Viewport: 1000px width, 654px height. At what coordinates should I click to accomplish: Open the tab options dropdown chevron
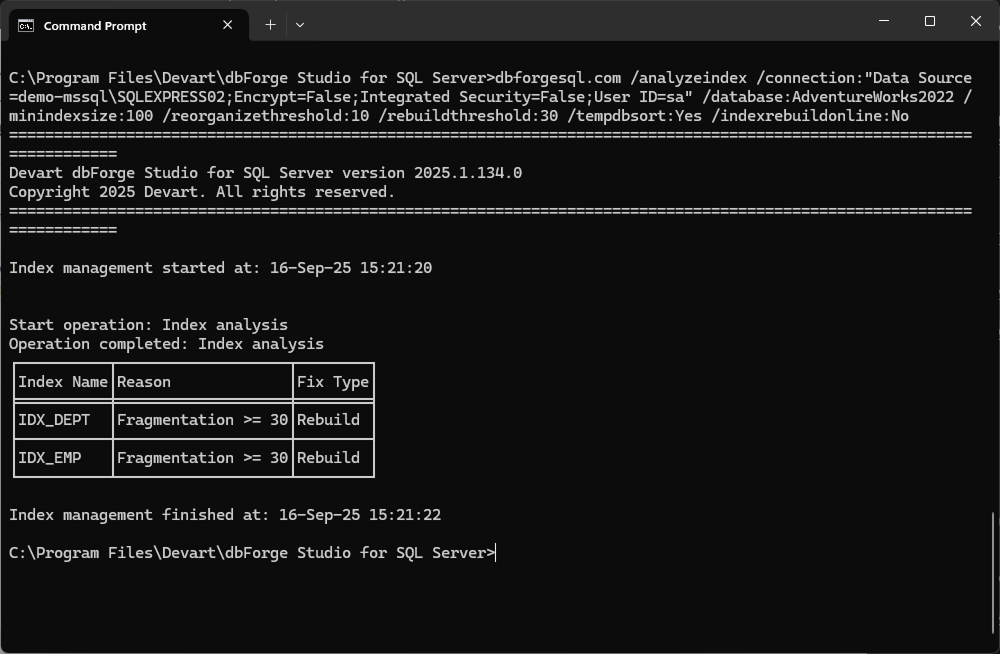pyautogui.click(x=299, y=25)
